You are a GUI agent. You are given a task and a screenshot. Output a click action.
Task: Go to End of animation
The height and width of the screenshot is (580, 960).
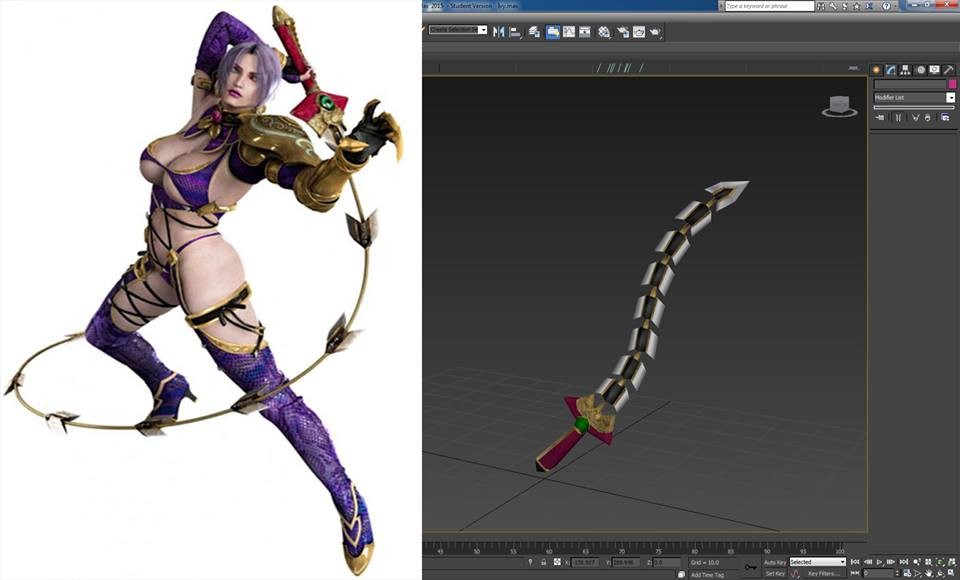(904, 562)
